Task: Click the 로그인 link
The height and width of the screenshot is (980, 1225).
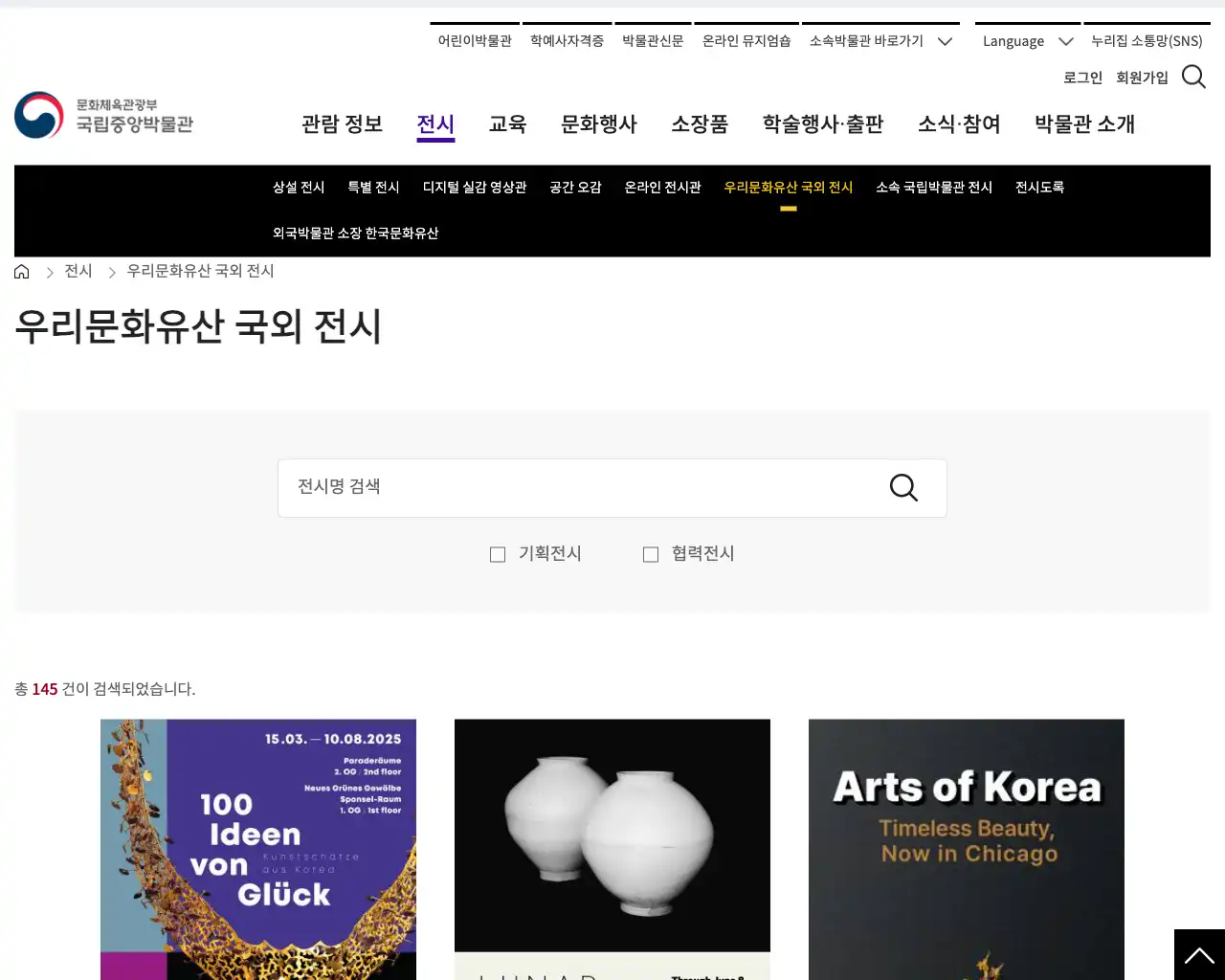Action: click(x=1082, y=78)
